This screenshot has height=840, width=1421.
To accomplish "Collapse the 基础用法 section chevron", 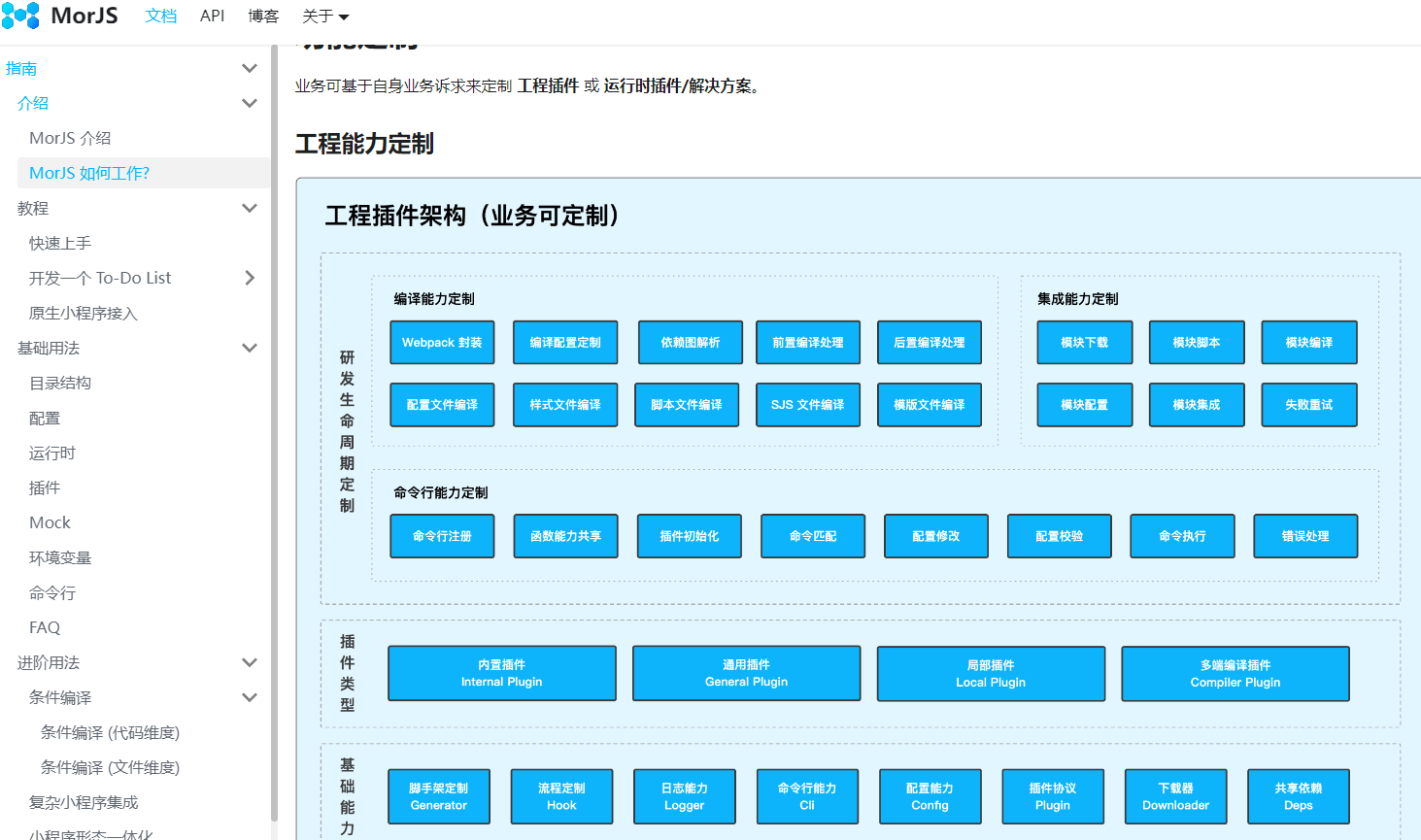I will 250,348.
